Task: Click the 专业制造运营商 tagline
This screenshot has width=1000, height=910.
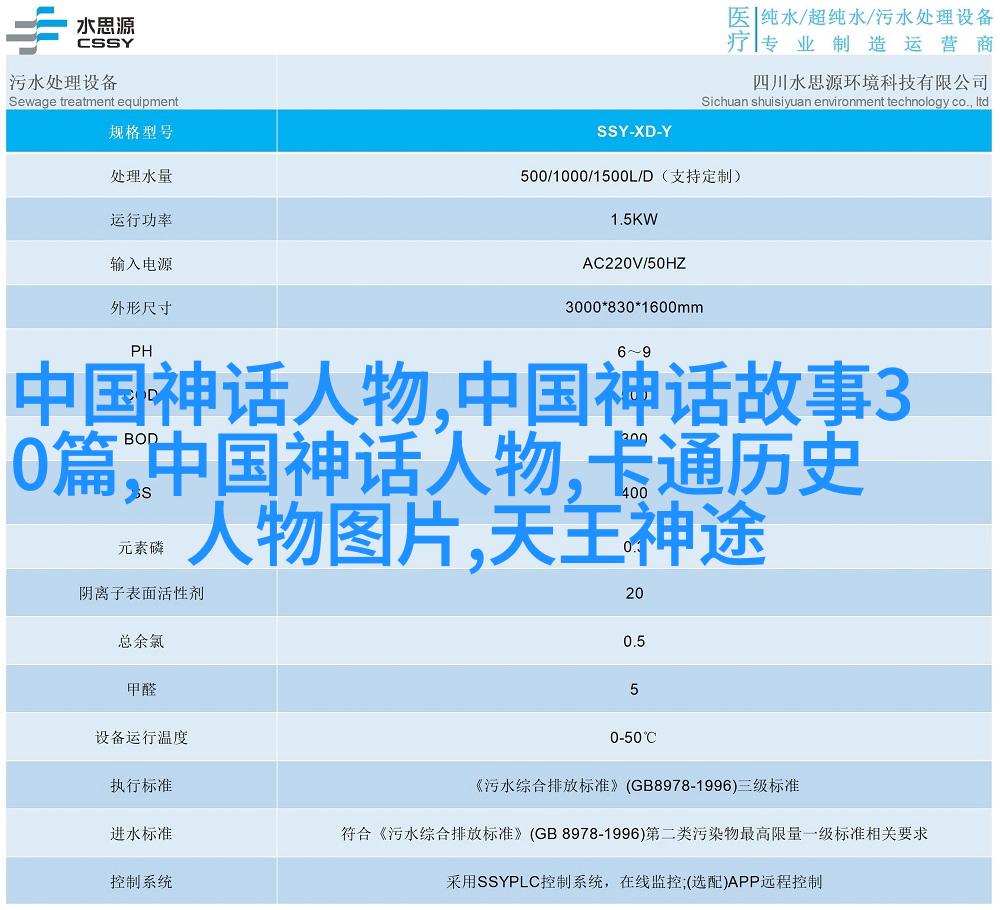Action: [x=876, y=43]
